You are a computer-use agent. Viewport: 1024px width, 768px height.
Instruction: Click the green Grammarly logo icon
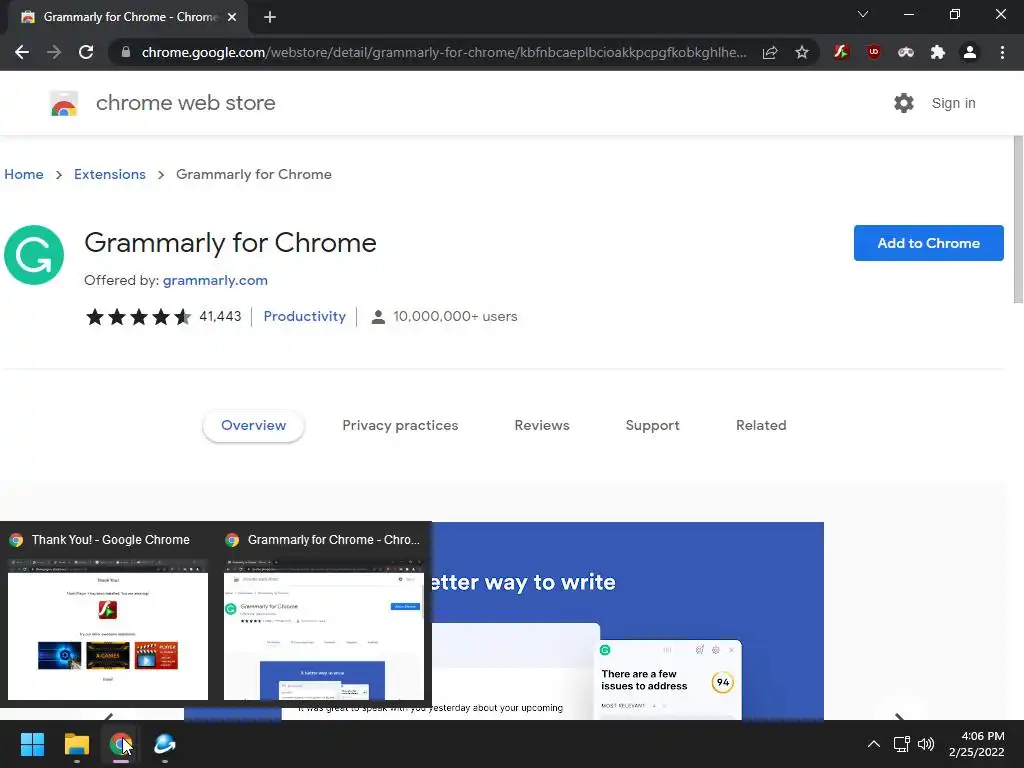[34, 255]
